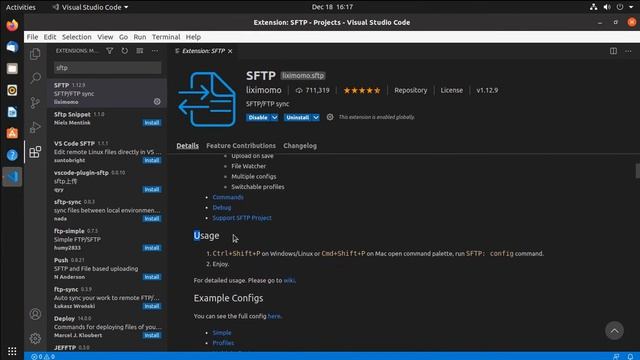Open the Source Control view
The width and height of the screenshot is (640, 360).
tap(35, 102)
